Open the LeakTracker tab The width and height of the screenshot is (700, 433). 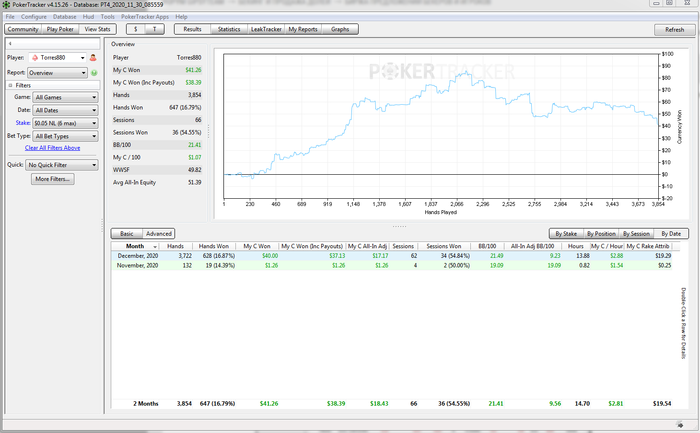click(266, 29)
